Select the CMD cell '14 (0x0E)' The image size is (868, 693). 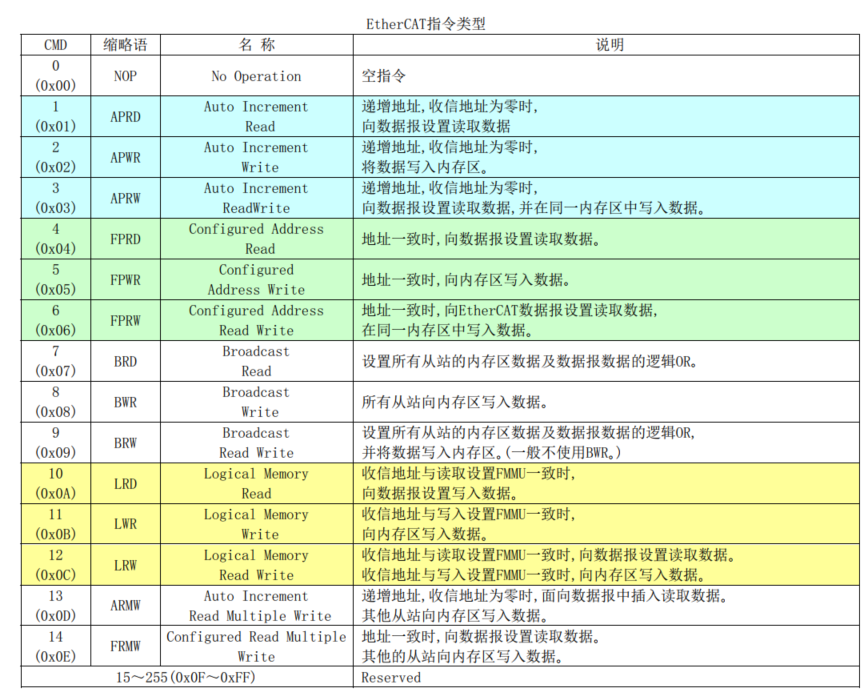point(55,647)
